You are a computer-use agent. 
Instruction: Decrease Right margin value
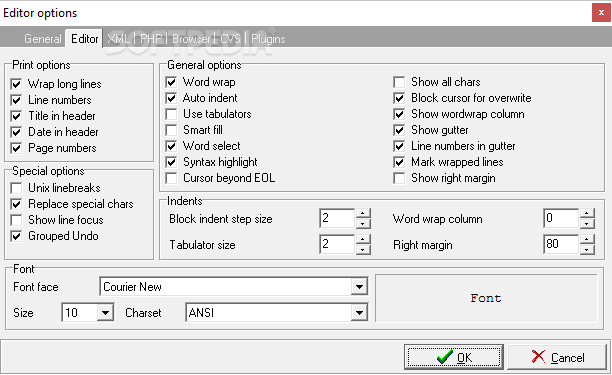[587, 249]
